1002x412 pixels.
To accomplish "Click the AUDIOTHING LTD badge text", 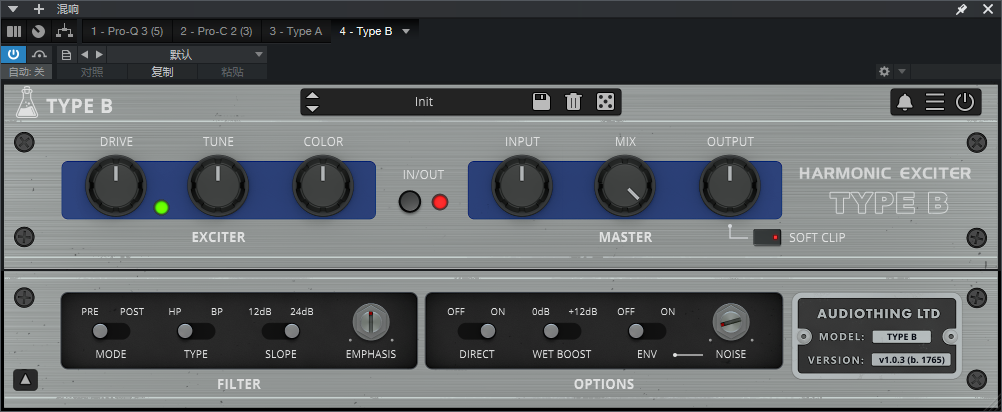I will (x=879, y=314).
